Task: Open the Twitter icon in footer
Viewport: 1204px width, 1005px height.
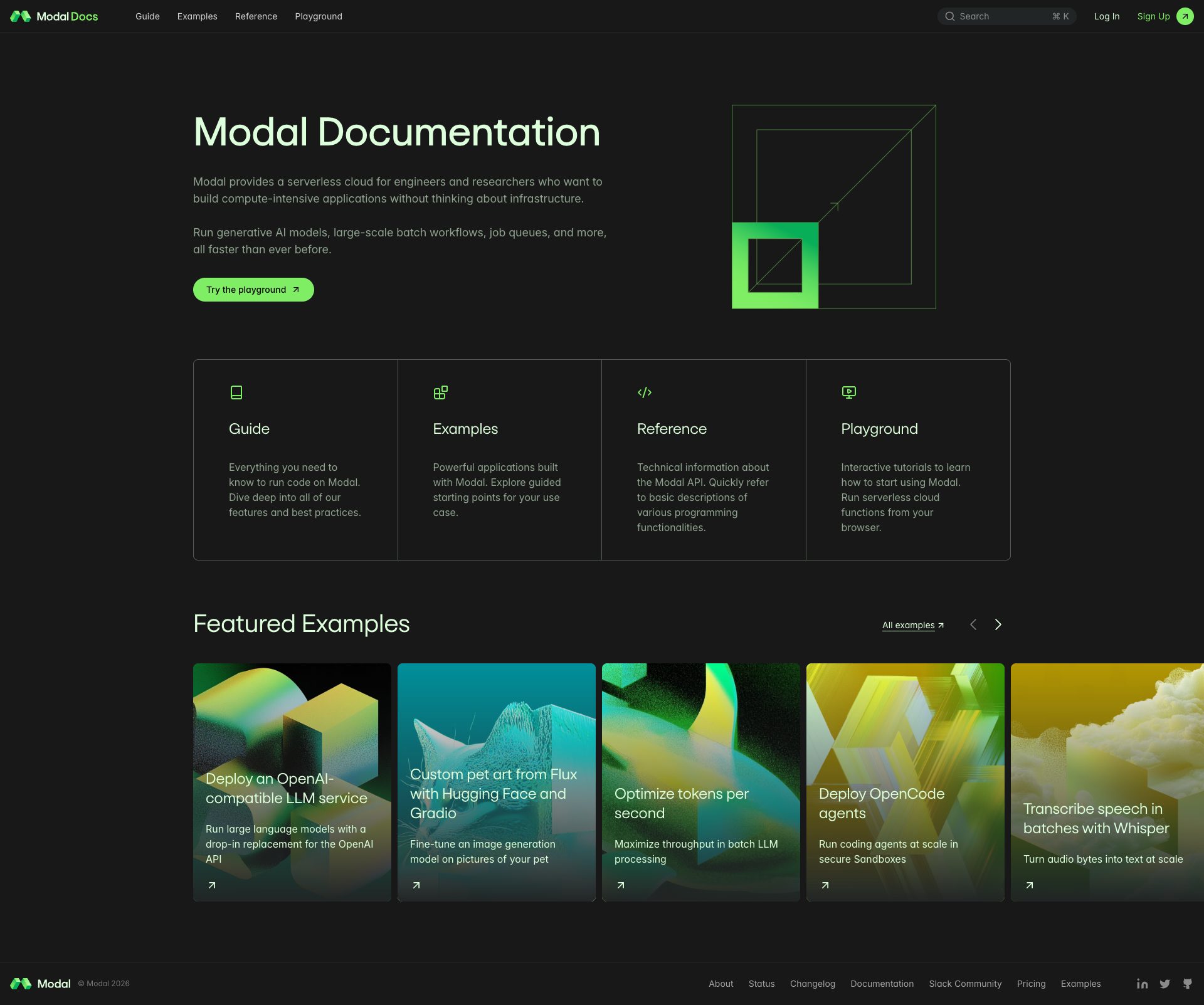Action: (1164, 984)
